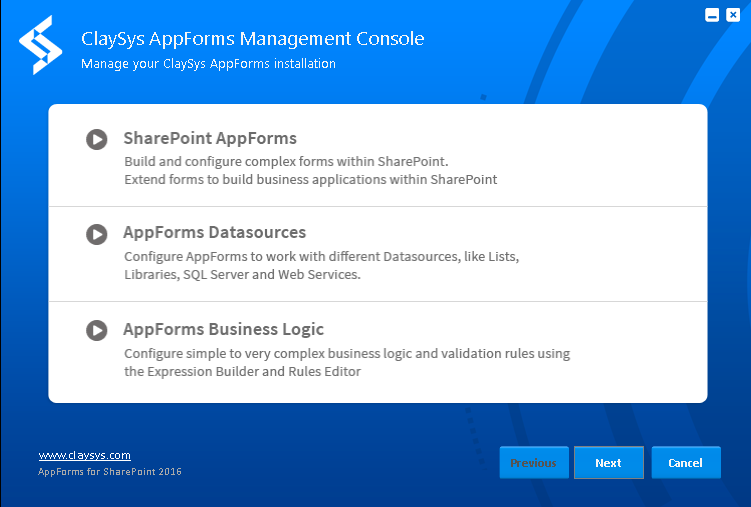Proceed with the Next button
This screenshot has width=751, height=507.
[609, 462]
